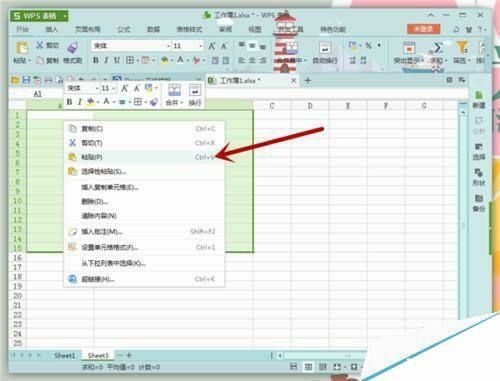The width and height of the screenshot is (500, 381).
Task: Expand the font name dropdown in ribbon
Action: (x=168, y=46)
